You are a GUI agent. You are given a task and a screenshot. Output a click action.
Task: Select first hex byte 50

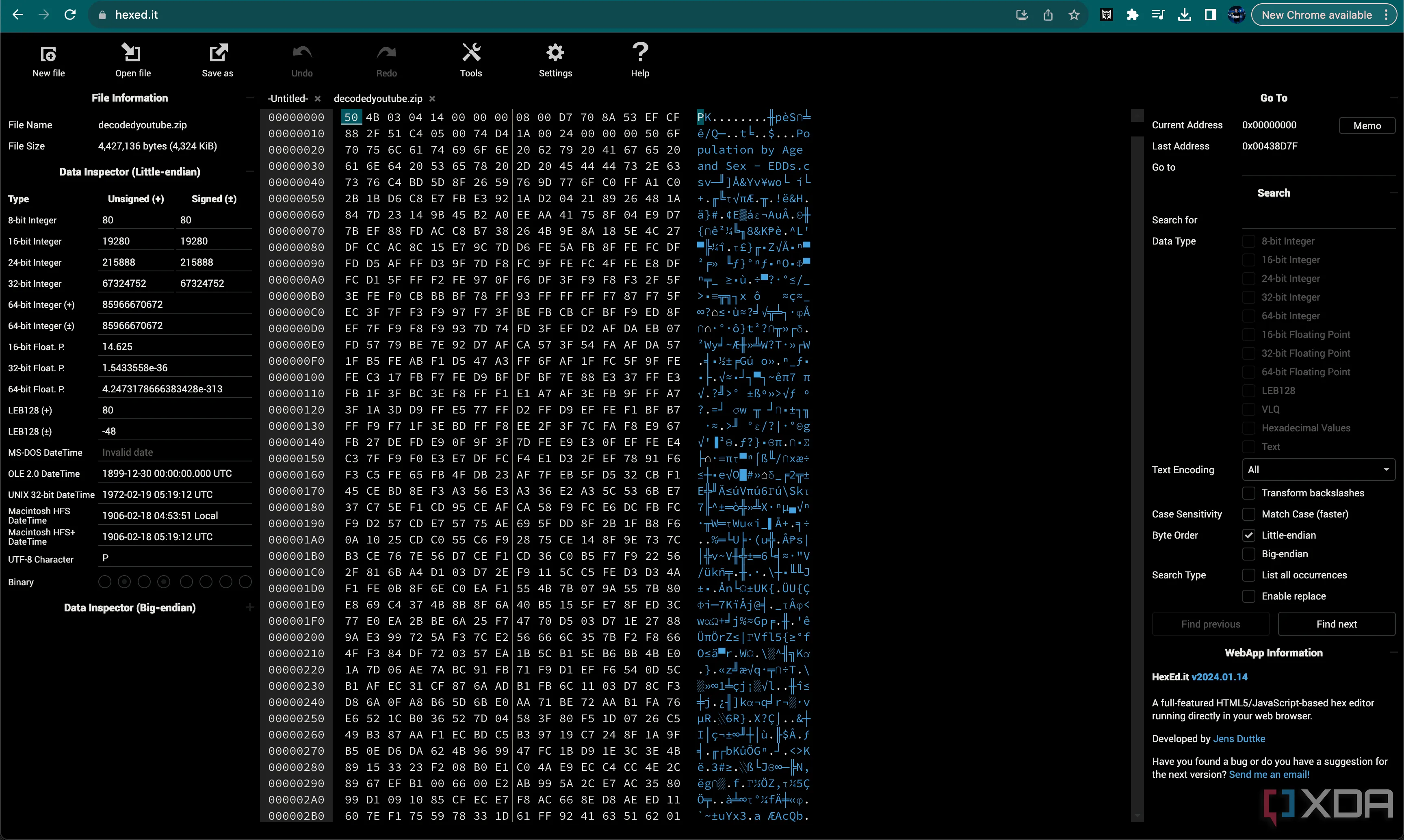(351, 117)
